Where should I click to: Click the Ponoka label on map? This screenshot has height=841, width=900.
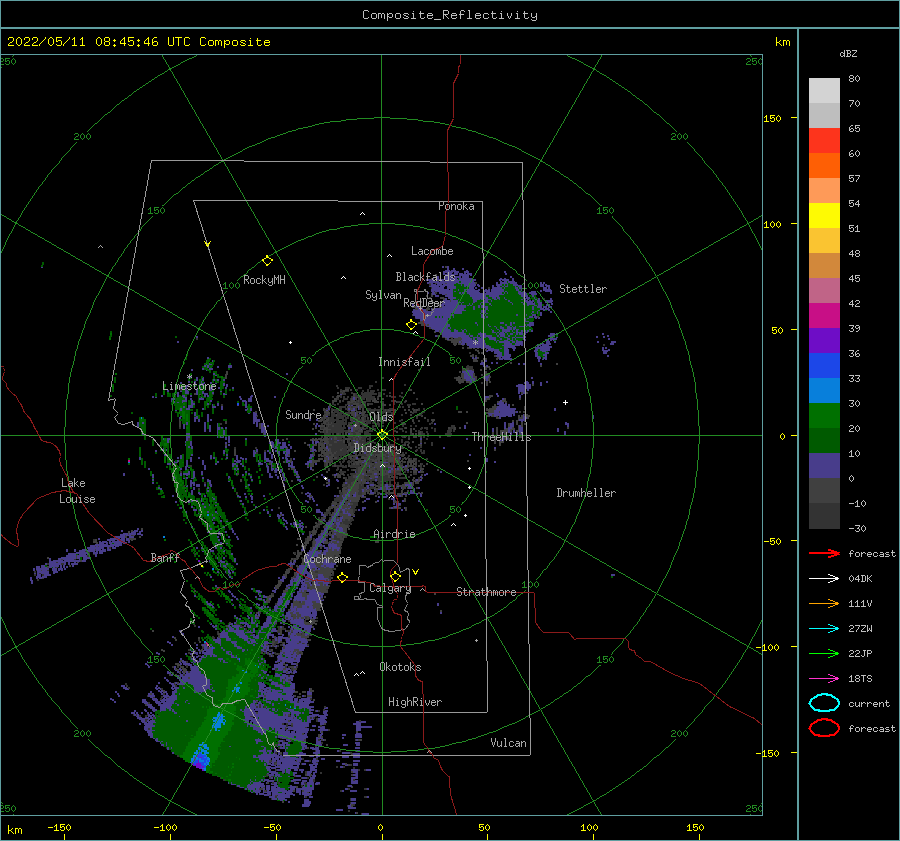coord(456,206)
